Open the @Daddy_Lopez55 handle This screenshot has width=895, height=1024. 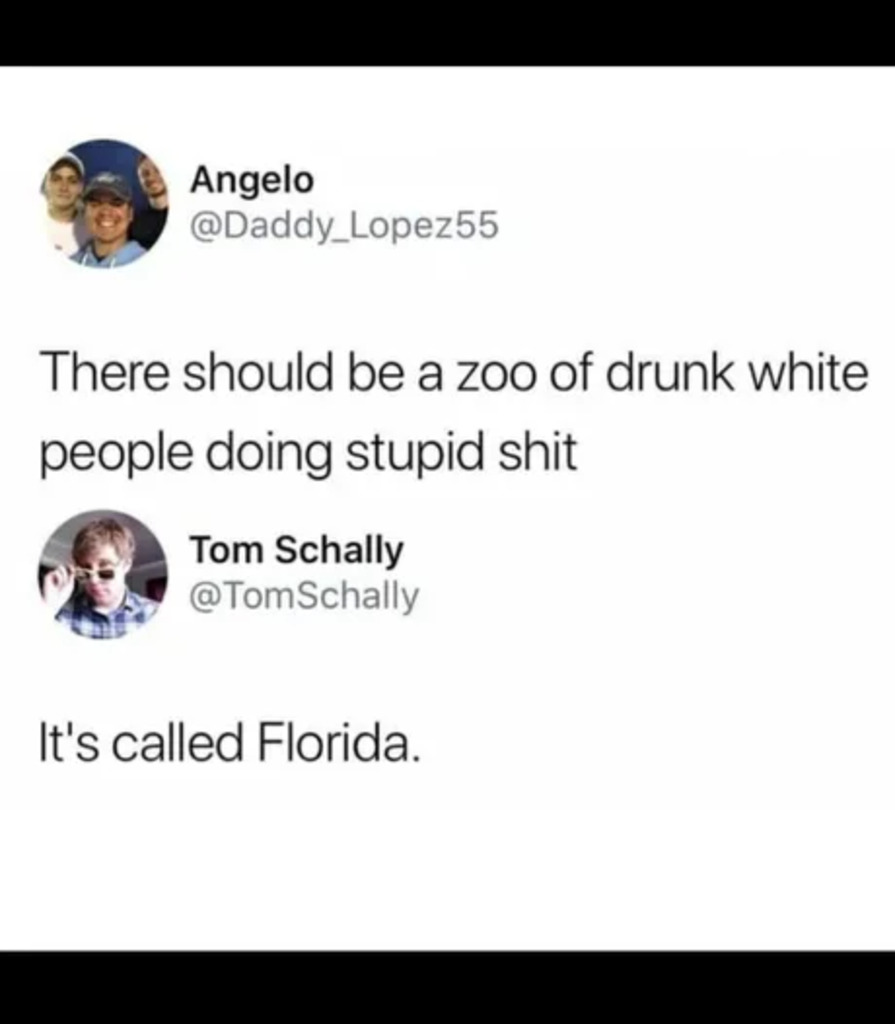click(344, 225)
